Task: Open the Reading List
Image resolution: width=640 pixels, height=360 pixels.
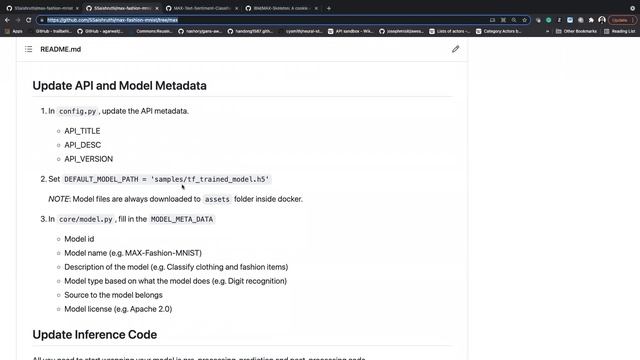Action: click(619, 31)
